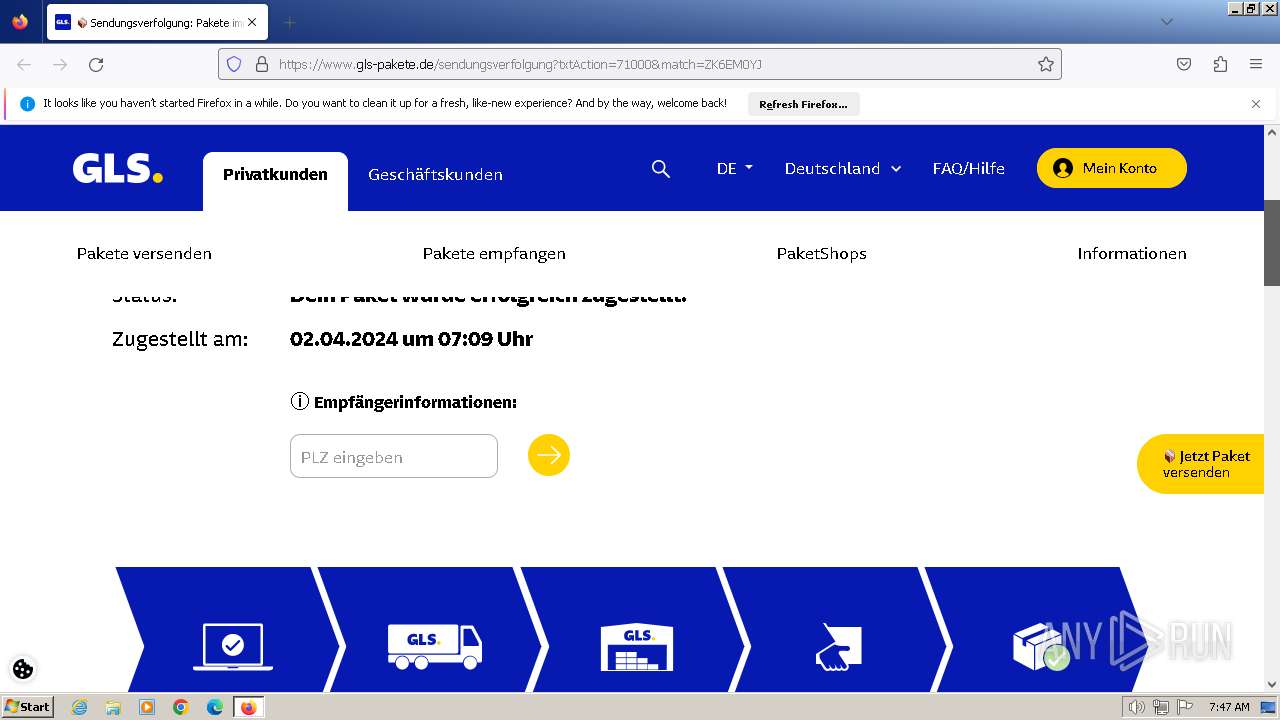
Task: Open Save to Pocket
Action: [x=1184, y=64]
